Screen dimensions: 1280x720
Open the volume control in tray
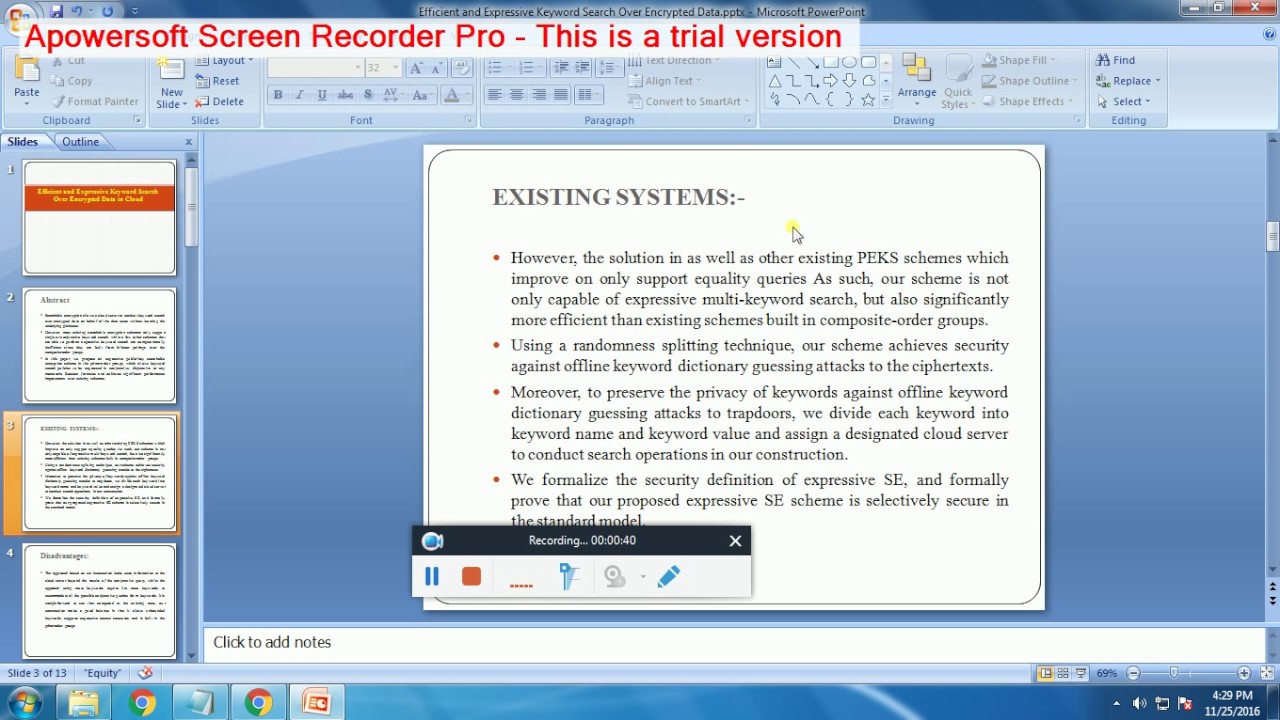pyautogui.click(x=1139, y=703)
